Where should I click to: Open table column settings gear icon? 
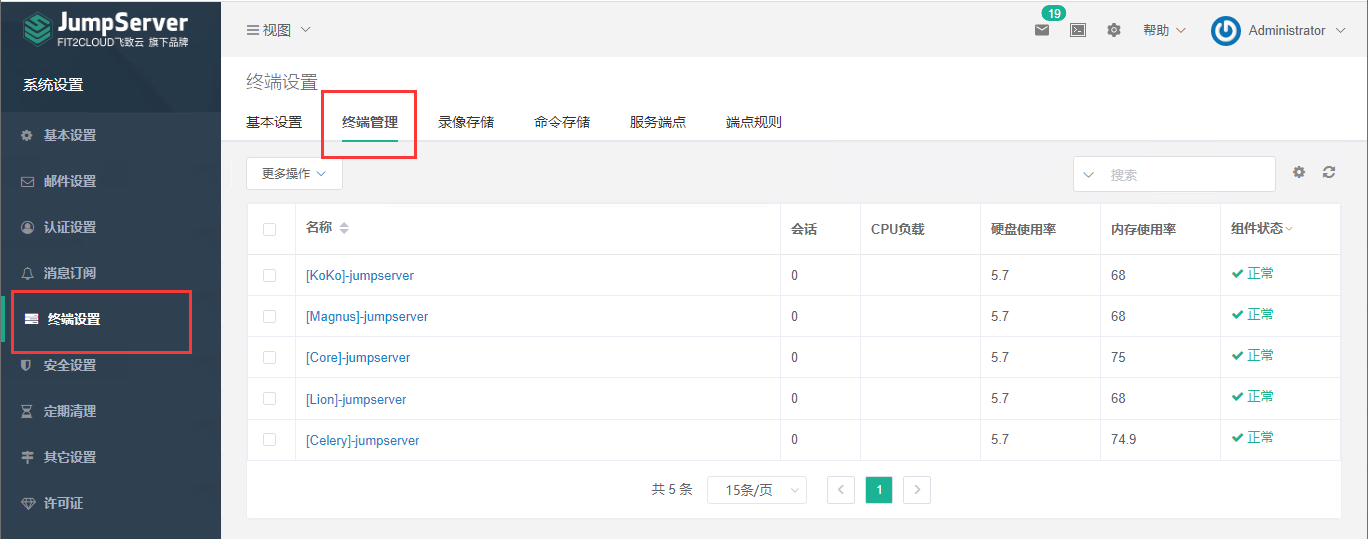click(x=1299, y=172)
